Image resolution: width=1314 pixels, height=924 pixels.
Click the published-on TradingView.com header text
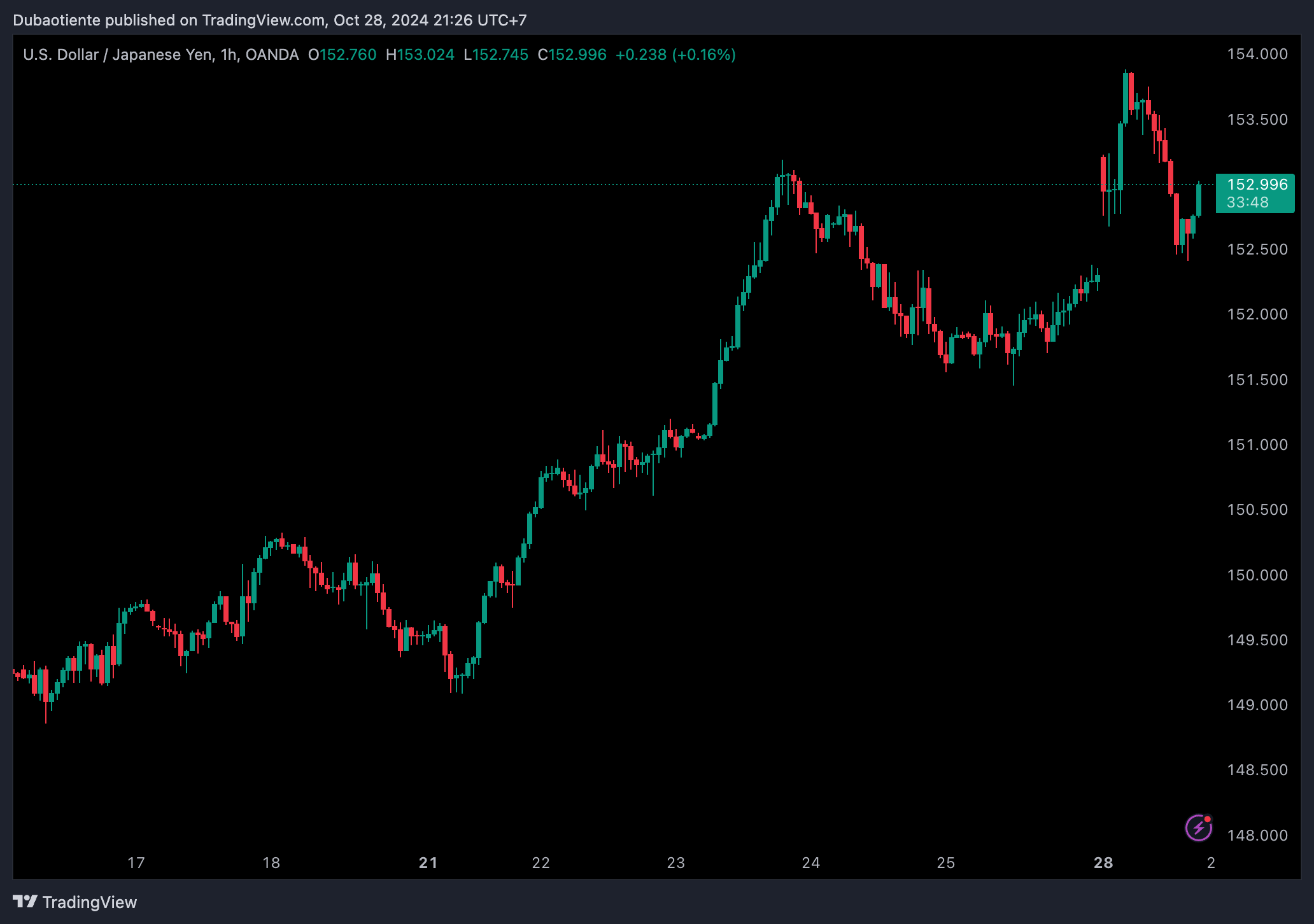click(x=270, y=20)
